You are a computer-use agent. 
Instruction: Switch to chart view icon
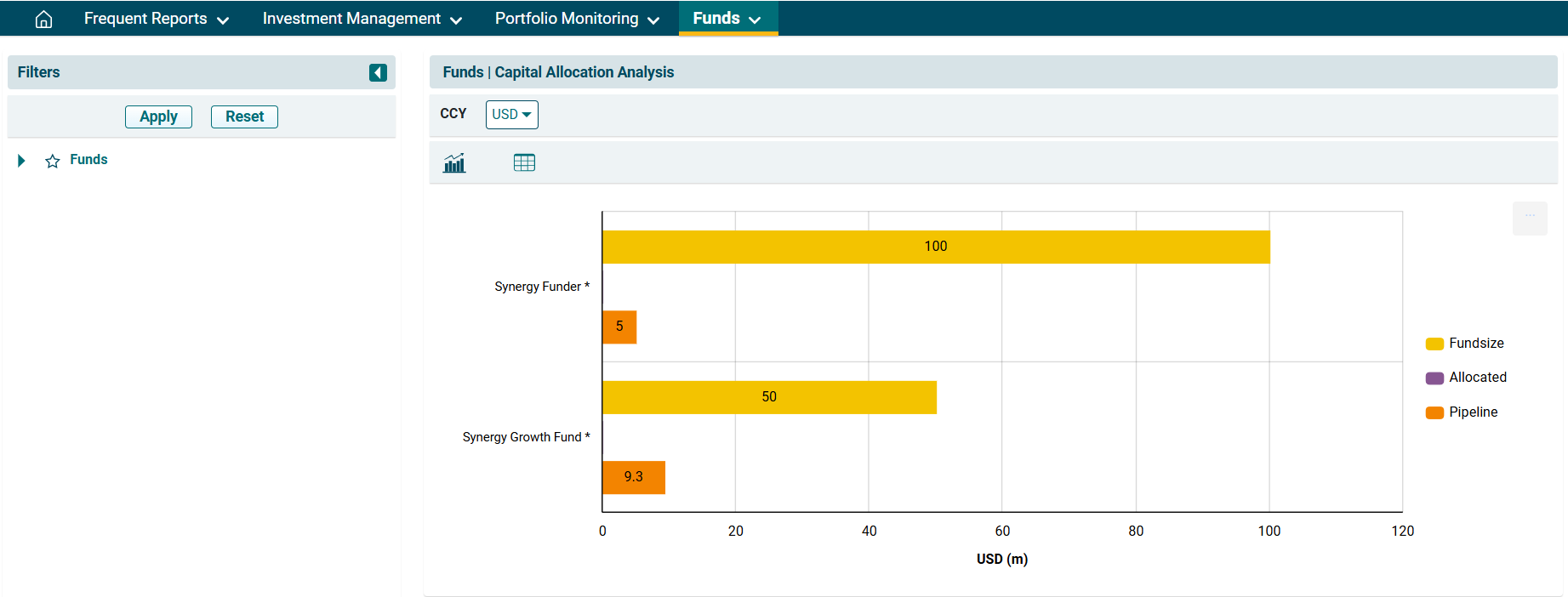coord(454,162)
